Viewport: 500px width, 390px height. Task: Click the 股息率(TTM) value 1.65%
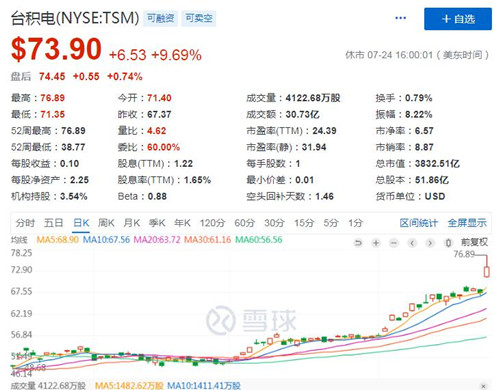point(198,180)
